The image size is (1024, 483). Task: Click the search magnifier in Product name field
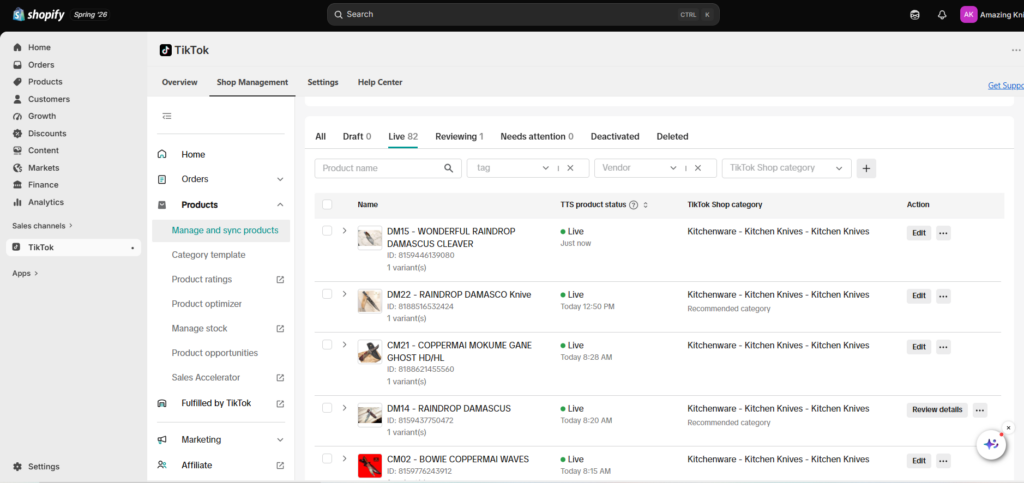[x=449, y=168]
